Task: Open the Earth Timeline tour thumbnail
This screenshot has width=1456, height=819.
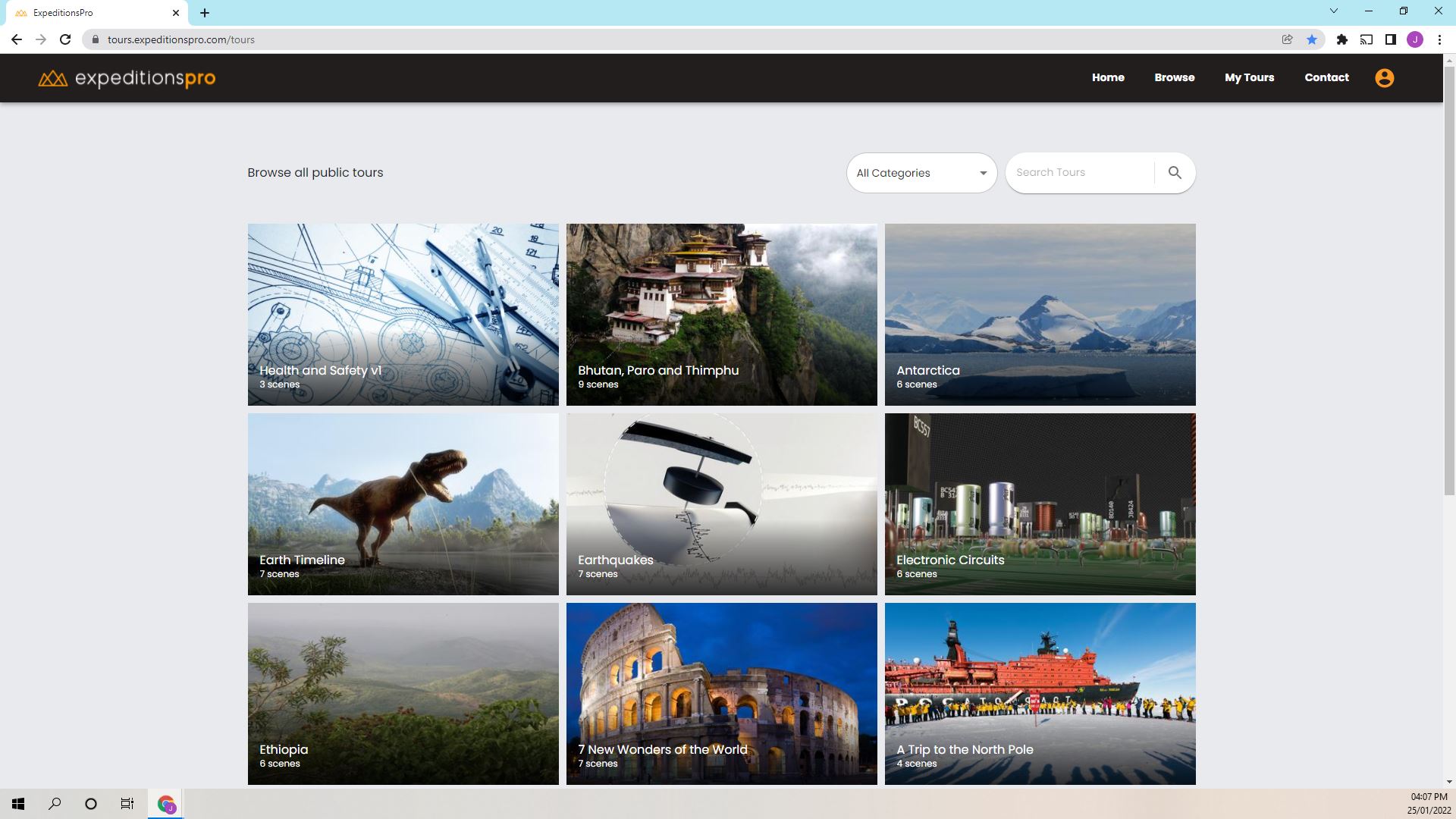Action: coord(403,504)
